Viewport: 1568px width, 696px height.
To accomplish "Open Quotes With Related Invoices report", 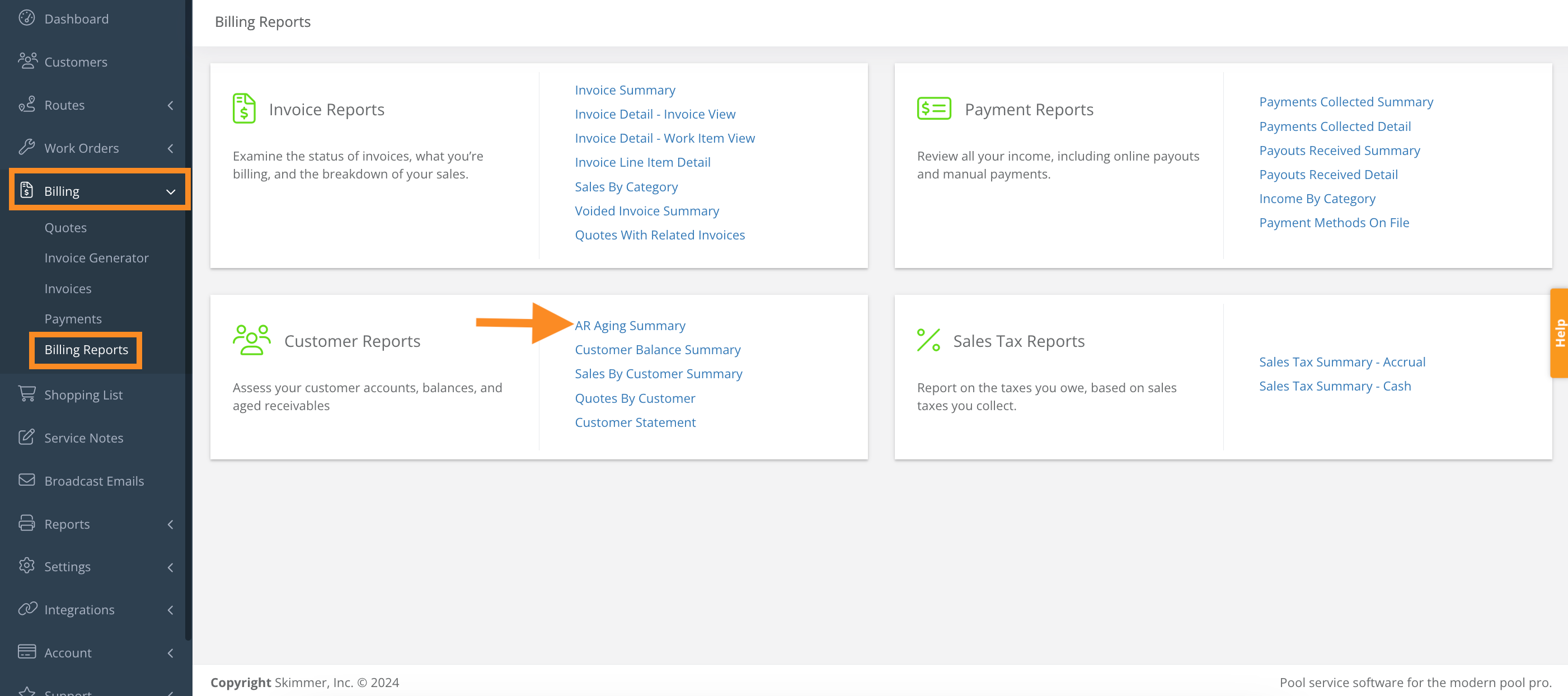I will (x=660, y=235).
